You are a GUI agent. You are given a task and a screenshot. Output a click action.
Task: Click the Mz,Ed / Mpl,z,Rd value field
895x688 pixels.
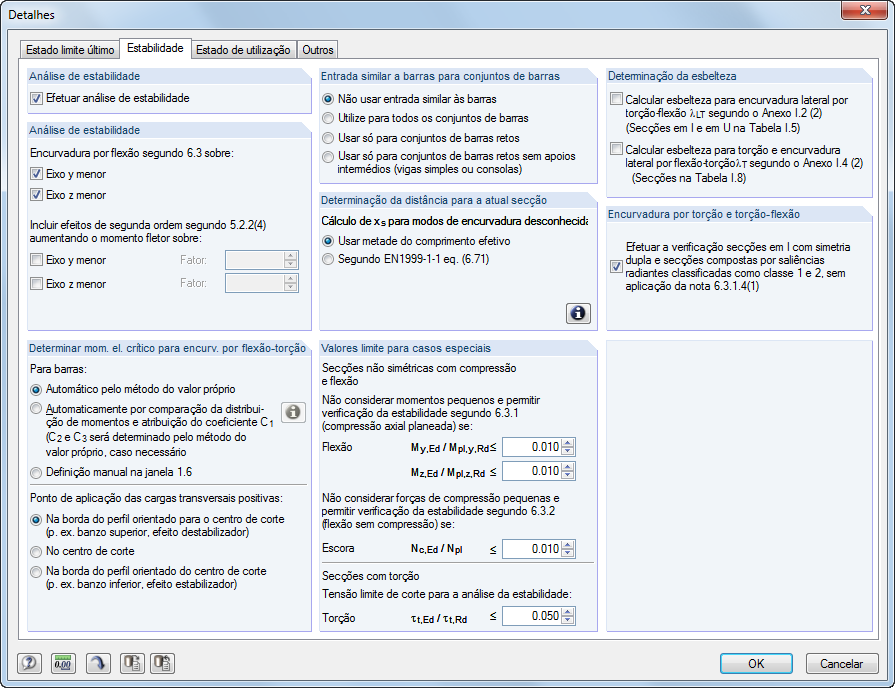(x=531, y=471)
